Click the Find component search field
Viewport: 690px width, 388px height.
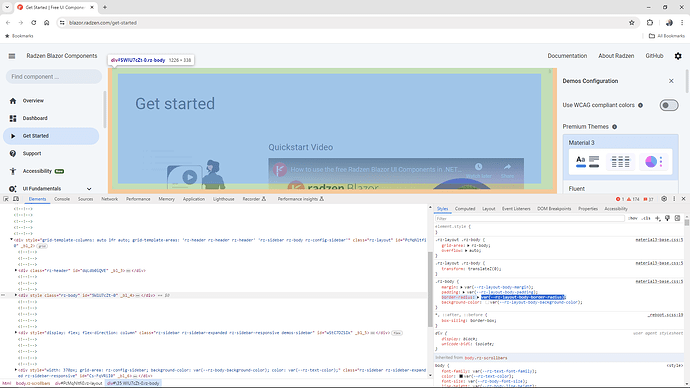click(54, 77)
